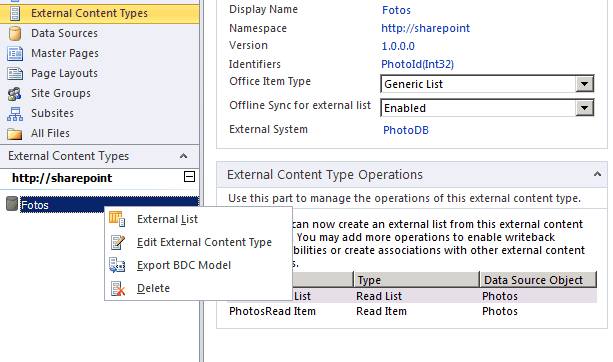Image resolution: width=613 pixels, height=362 pixels.
Task: Select the Read List type cell
Action: click(x=379, y=296)
